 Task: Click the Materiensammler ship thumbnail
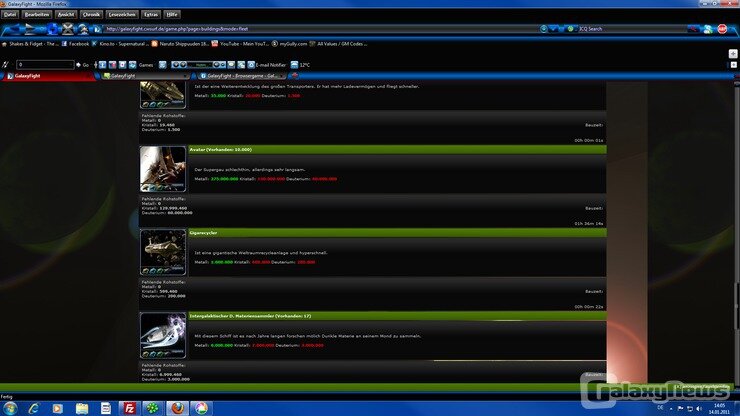point(163,335)
